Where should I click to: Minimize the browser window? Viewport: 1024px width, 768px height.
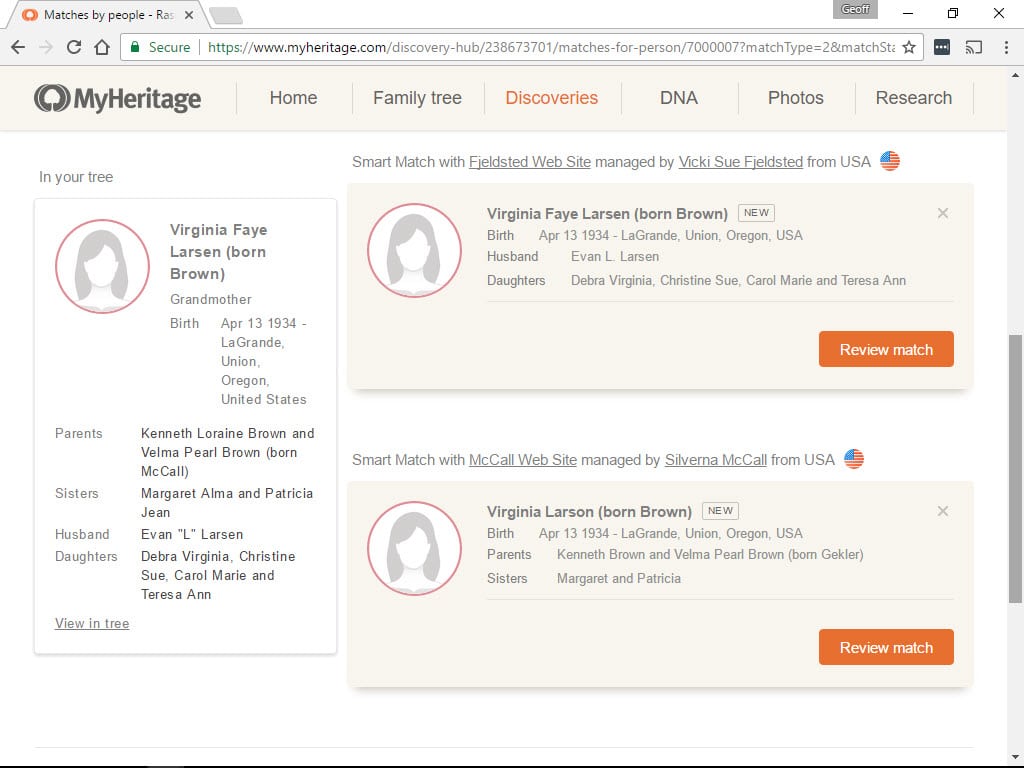(x=908, y=13)
